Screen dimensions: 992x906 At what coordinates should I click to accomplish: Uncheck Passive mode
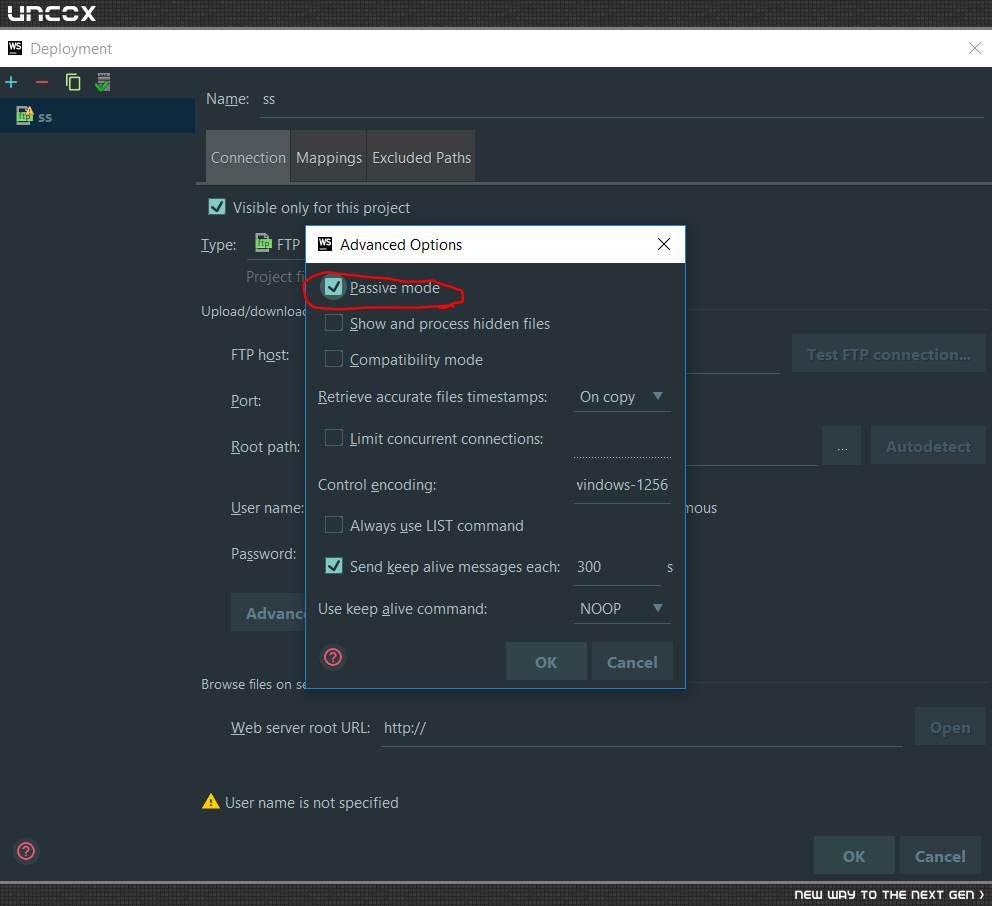(x=333, y=287)
